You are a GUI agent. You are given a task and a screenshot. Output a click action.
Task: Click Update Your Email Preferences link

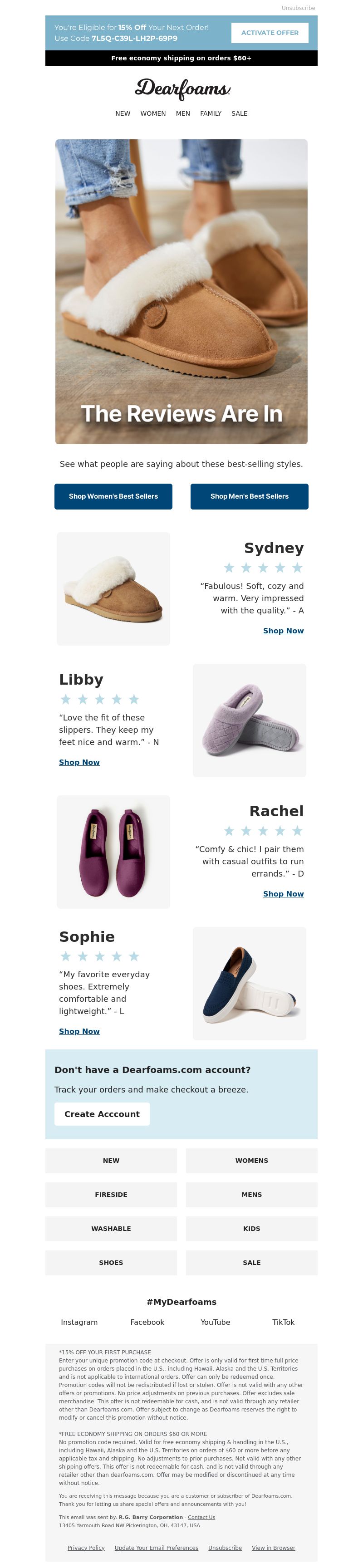coord(157,1547)
